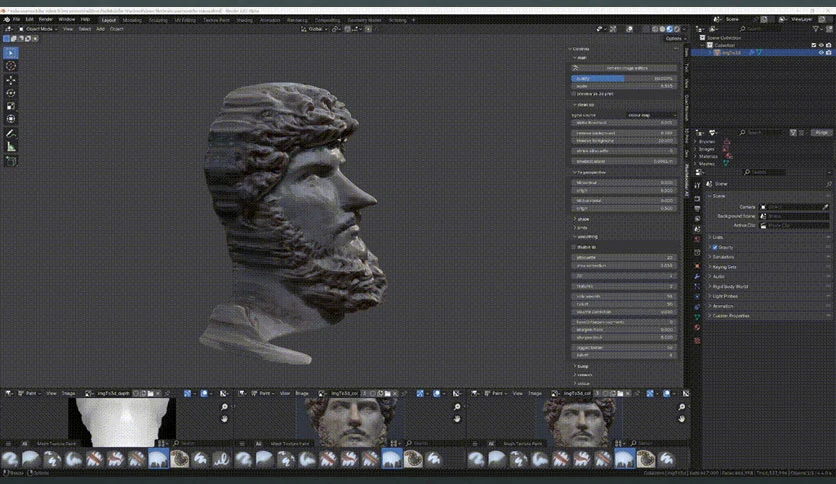
Task: Collapse the fix perspective section
Action: point(589,173)
